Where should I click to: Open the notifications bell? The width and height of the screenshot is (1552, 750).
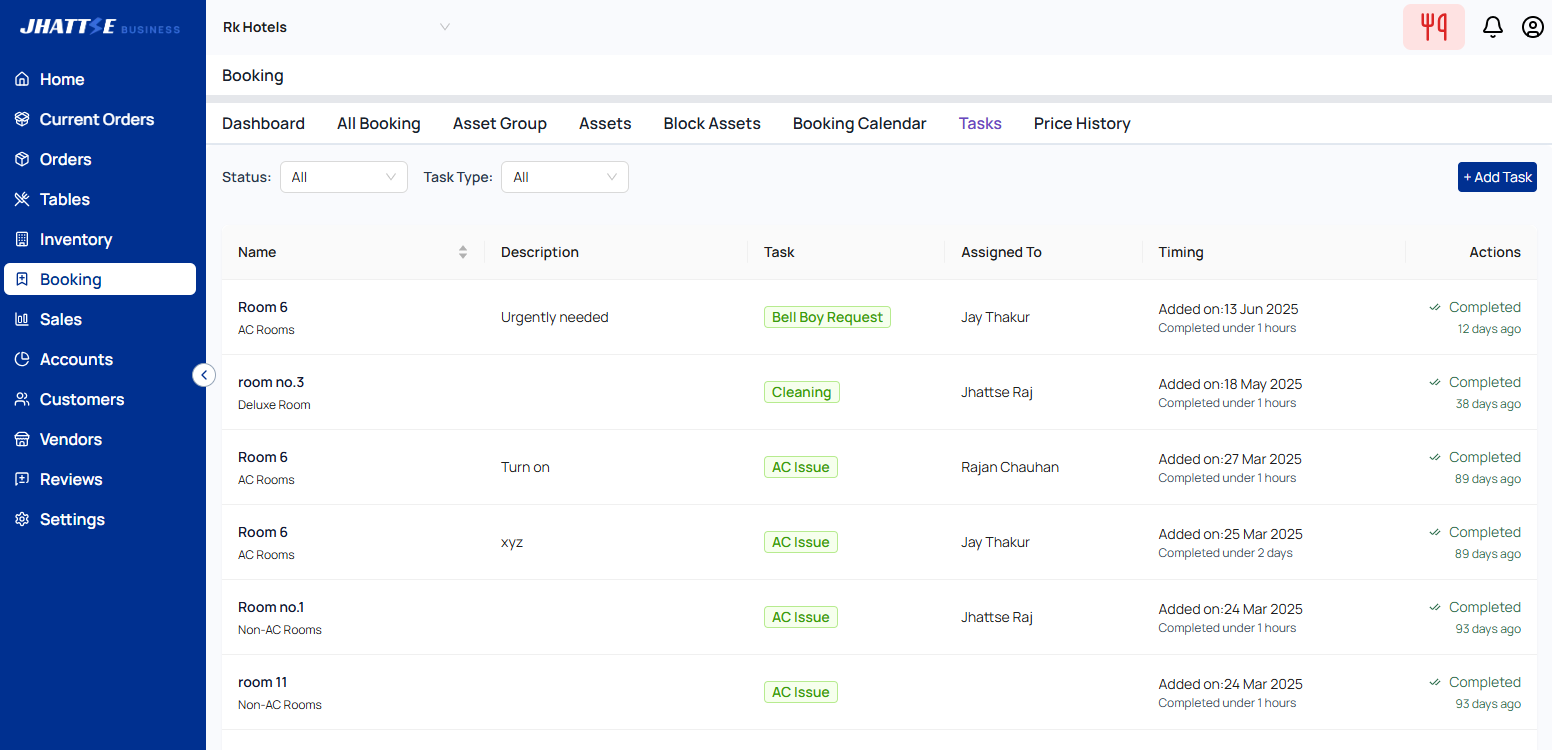1492,27
